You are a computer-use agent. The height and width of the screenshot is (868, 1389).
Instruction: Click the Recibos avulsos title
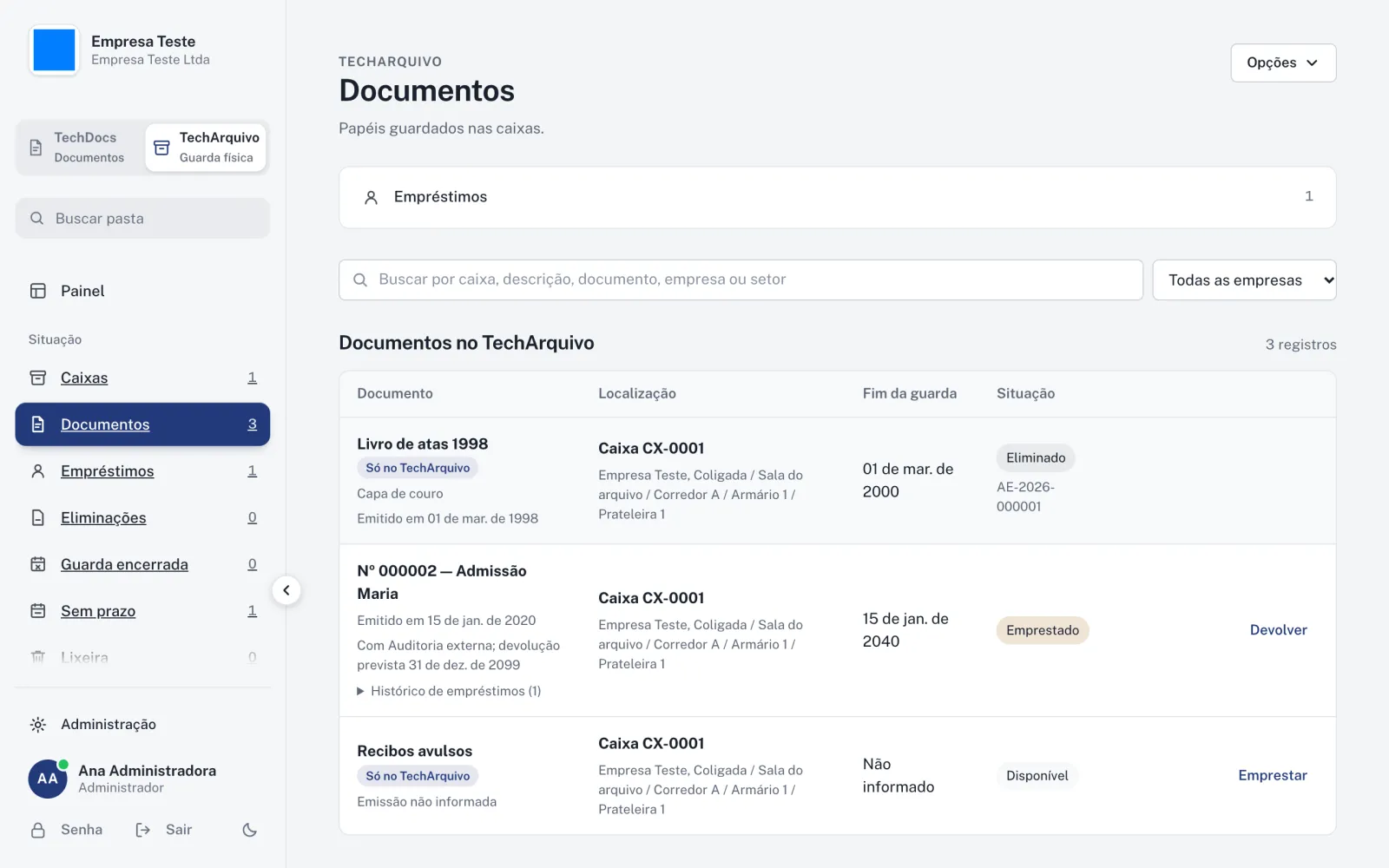(x=415, y=751)
